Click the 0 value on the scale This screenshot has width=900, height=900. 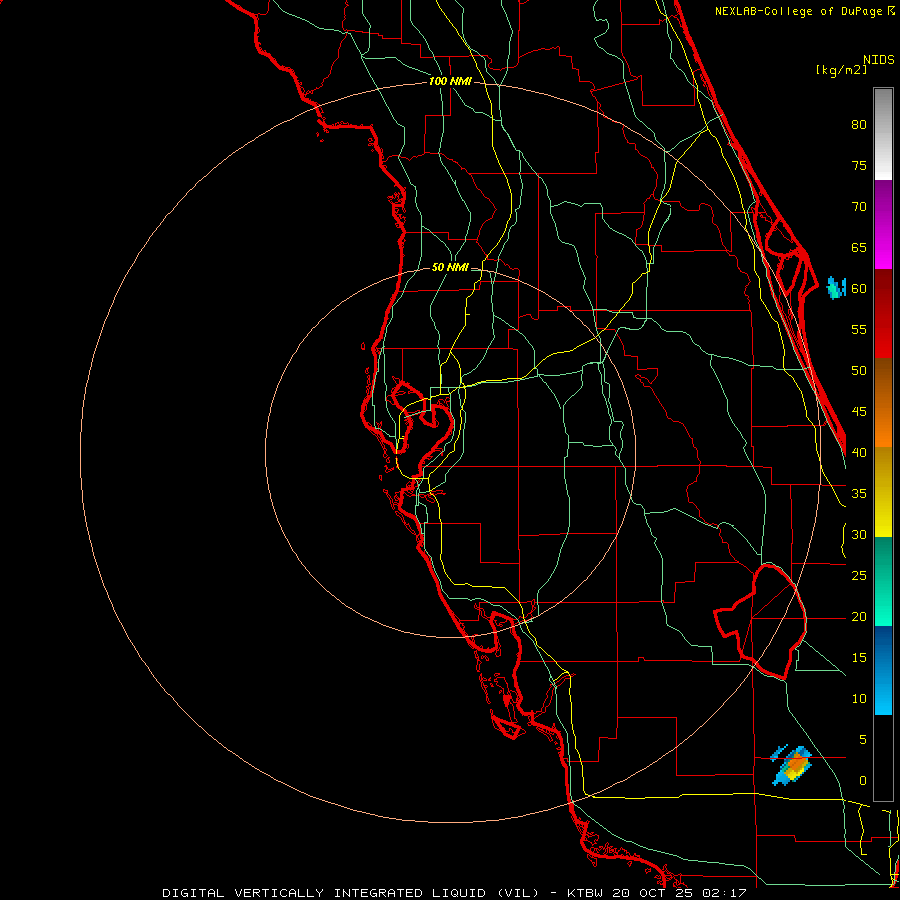coord(863,781)
